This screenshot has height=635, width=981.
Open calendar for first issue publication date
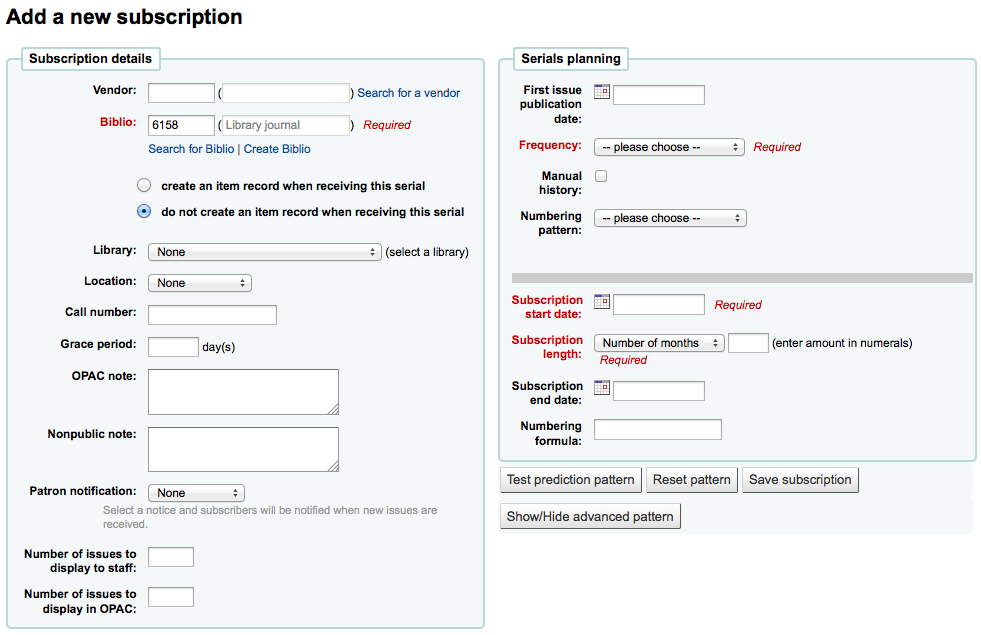click(x=602, y=92)
